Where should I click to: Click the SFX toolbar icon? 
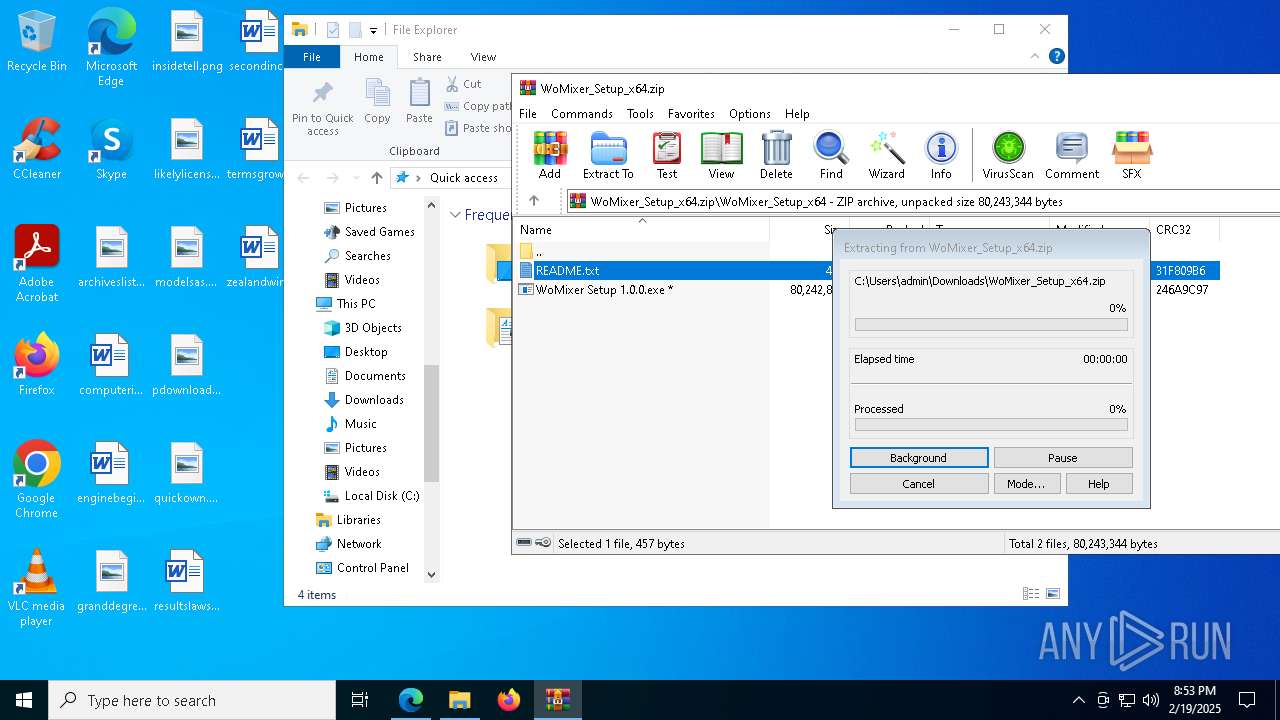coord(1131,155)
